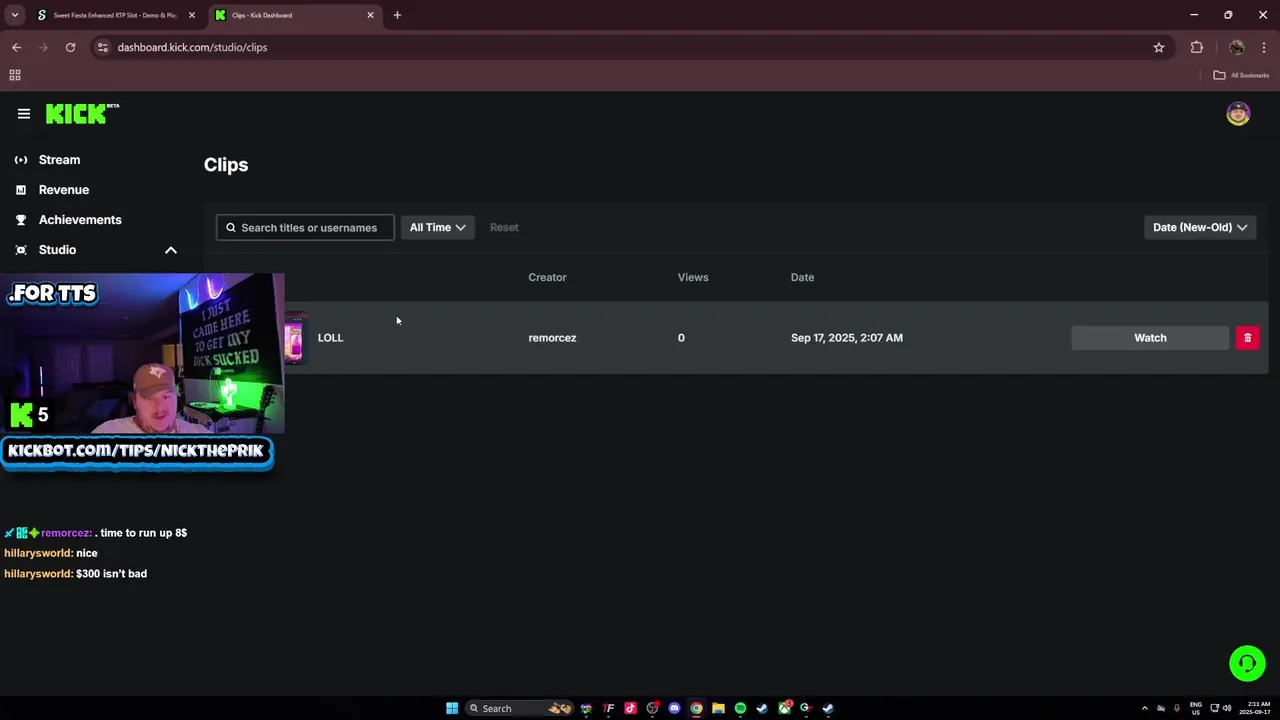Click the Views column header
1280x720 pixels.
[x=693, y=277]
